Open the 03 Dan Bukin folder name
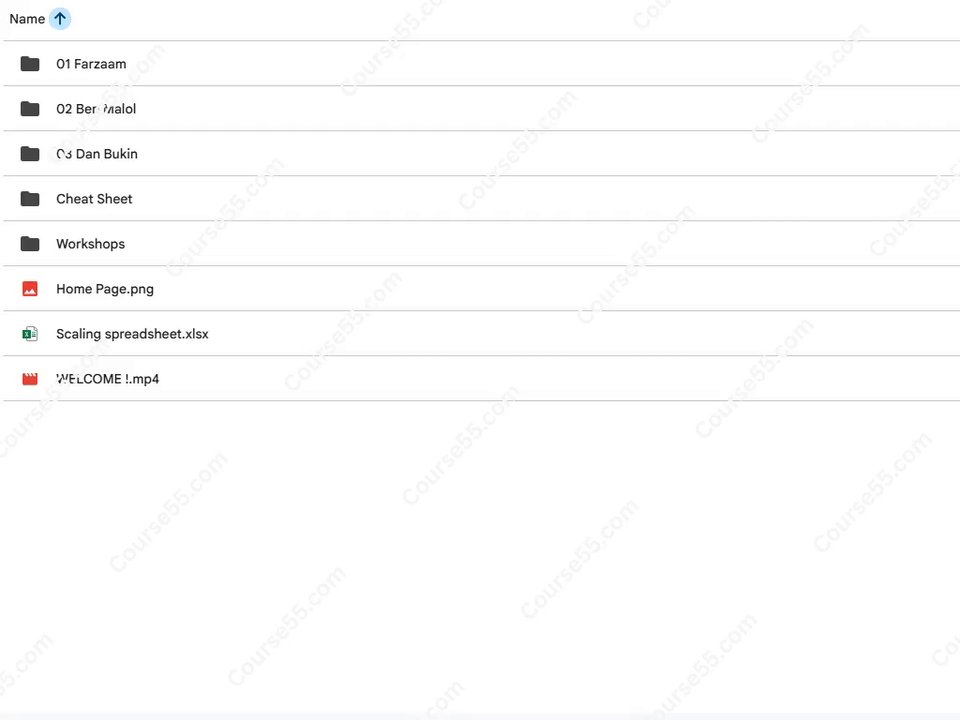Image resolution: width=960 pixels, height=720 pixels. pos(97,154)
